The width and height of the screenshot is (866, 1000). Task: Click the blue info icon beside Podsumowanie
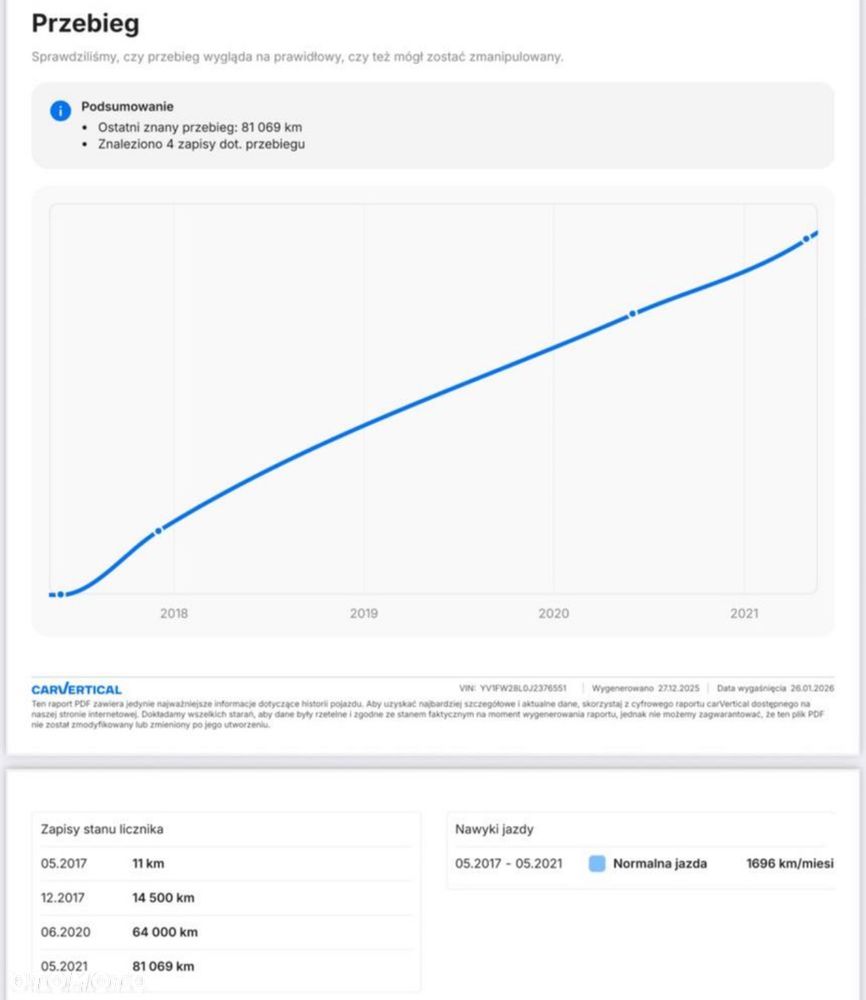pos(60,110)
